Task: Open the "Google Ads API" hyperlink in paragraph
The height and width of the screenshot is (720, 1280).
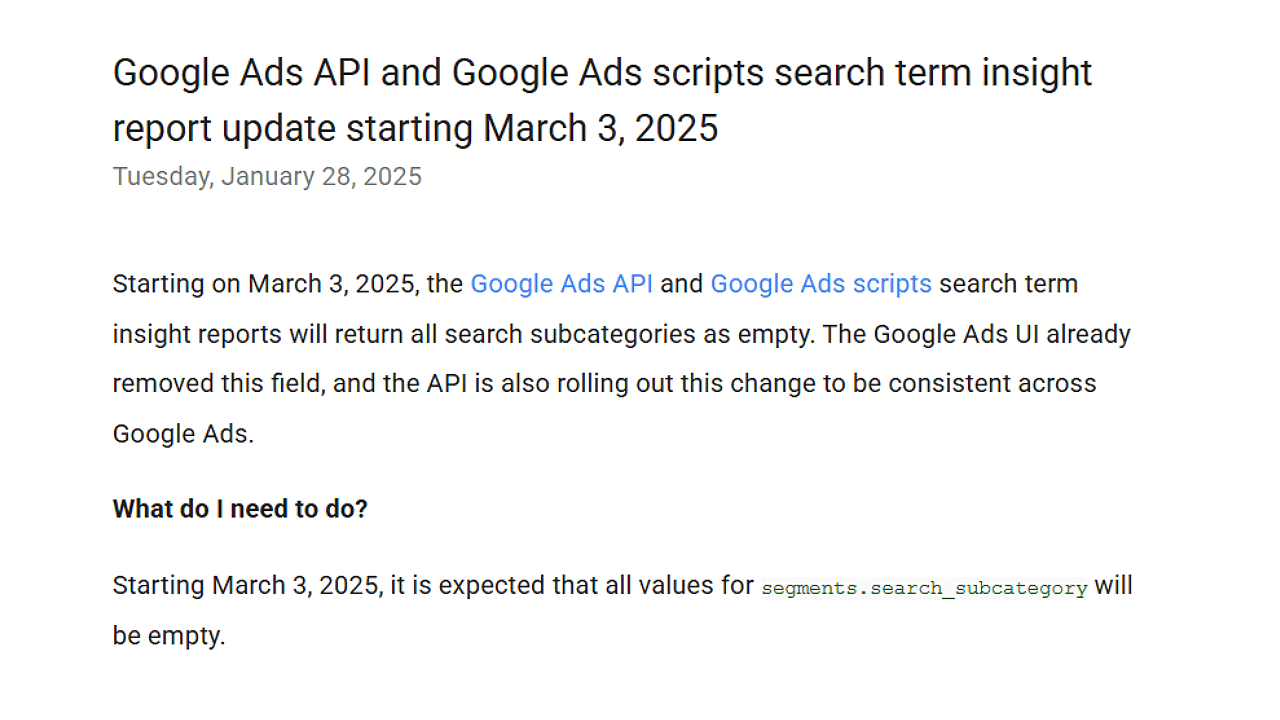Action: point(561,284)
